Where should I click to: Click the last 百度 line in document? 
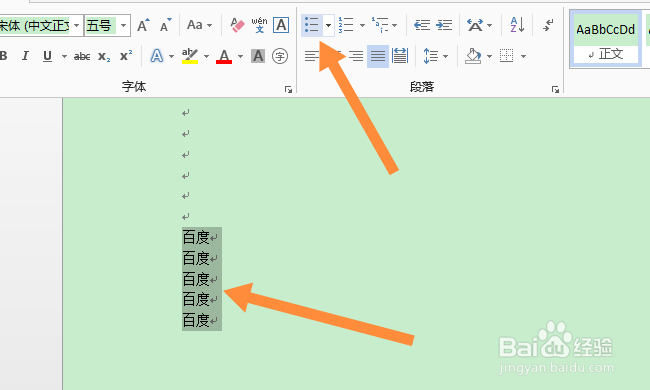pyautogui.click(x=196, y=320)
